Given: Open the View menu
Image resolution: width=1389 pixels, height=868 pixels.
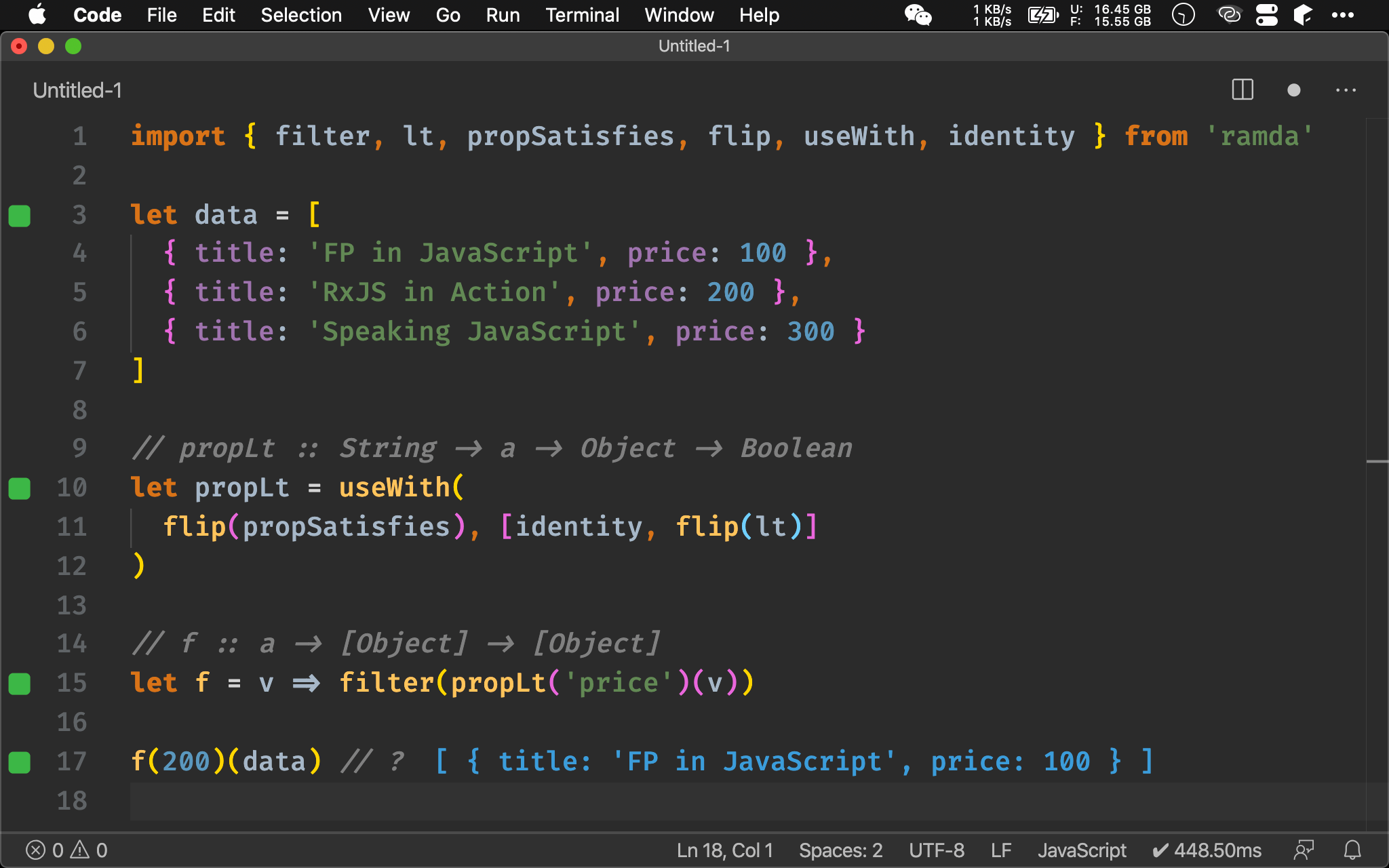Looking at the screenshot, I should (389, 15).
